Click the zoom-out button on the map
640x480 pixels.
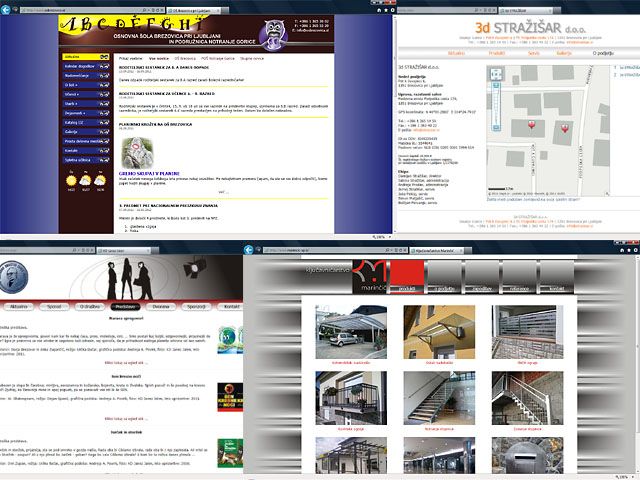[496, 128]
